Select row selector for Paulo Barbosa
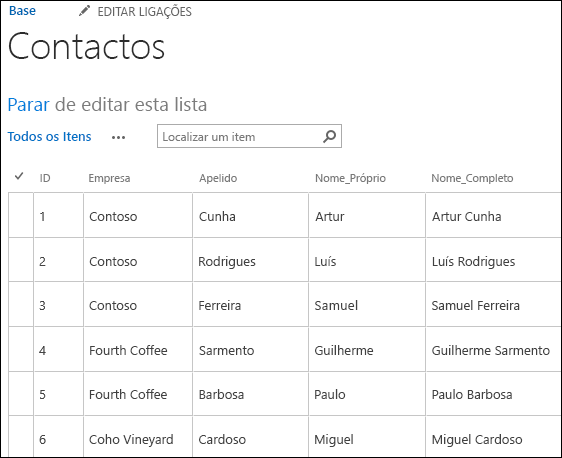The width and height of the screenshot is (562, 458). tap(21, 393)
